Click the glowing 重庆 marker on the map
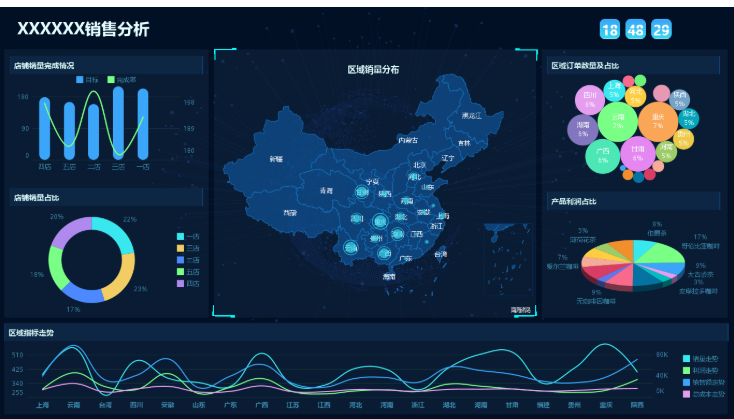This screenshot has width=734, height=419. pos(380,221)
